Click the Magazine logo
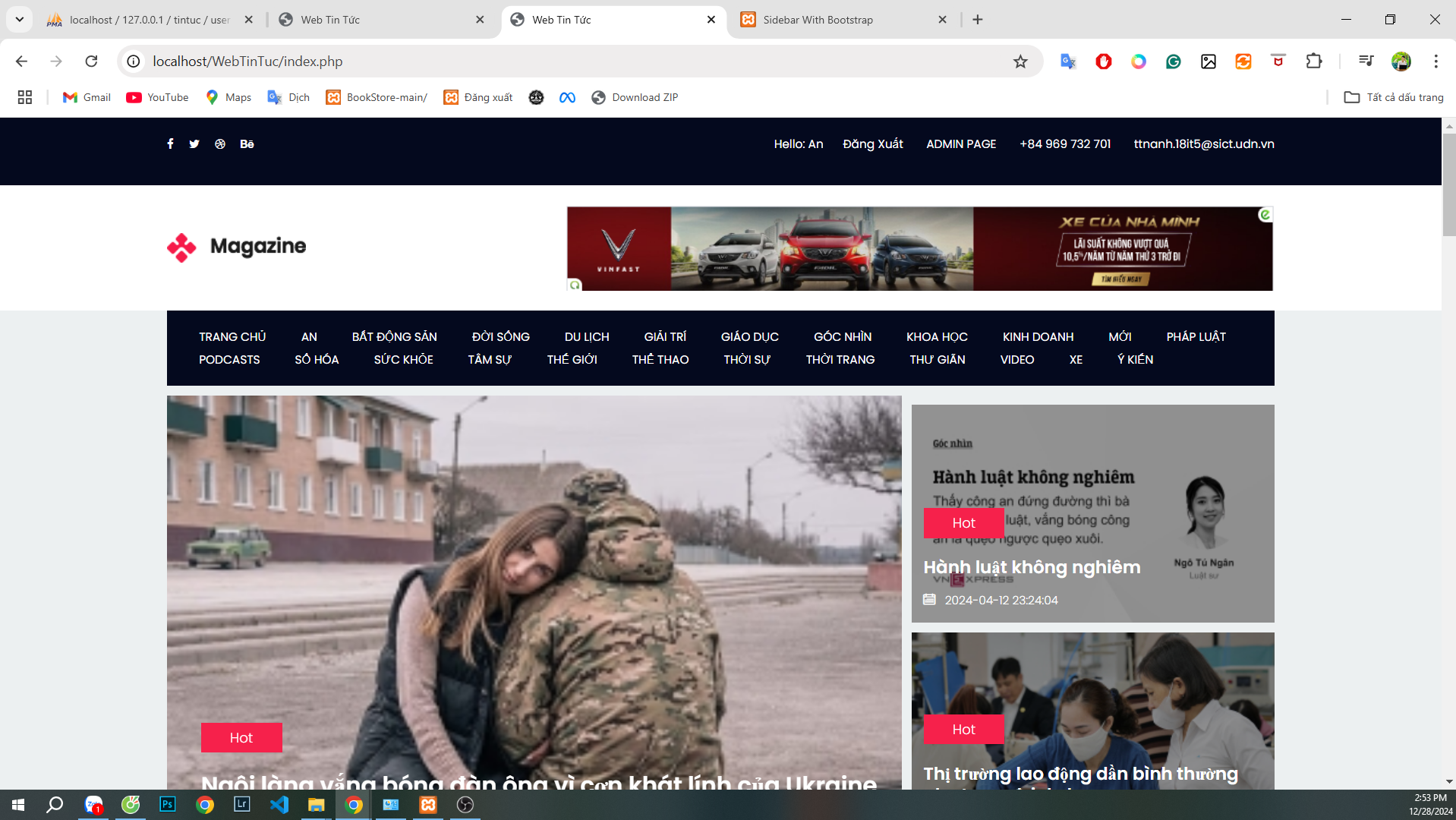1456x820 pixels. point(237,247)
